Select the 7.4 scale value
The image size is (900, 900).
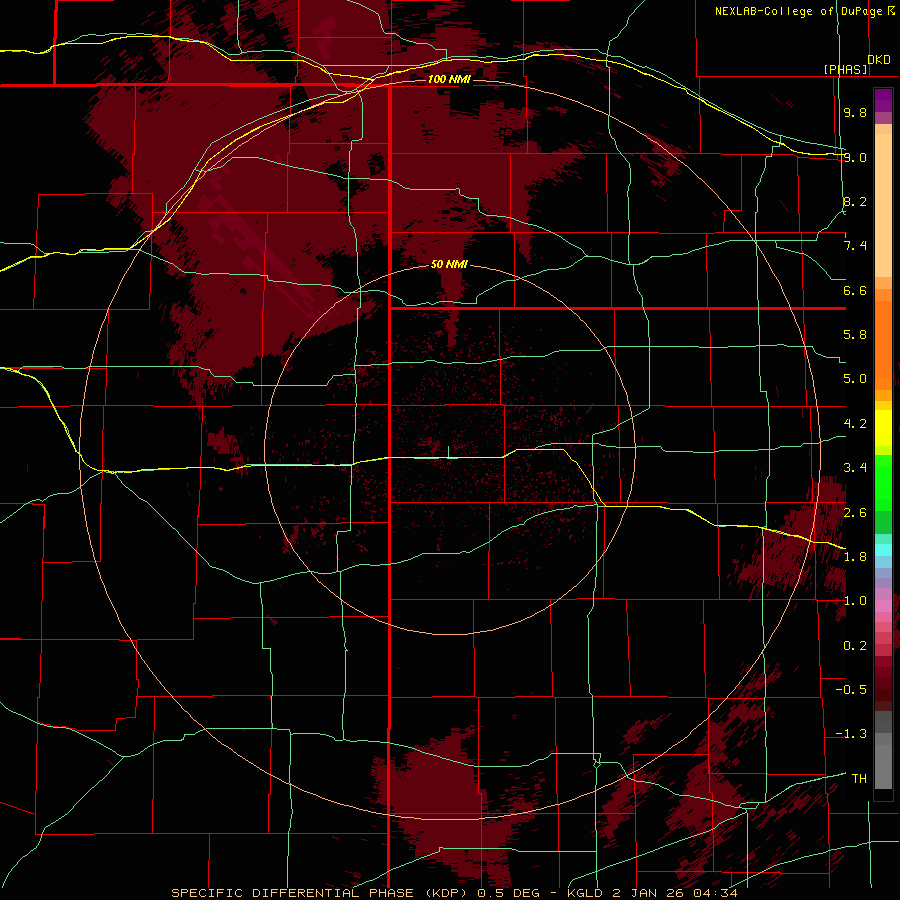point(855,246)
